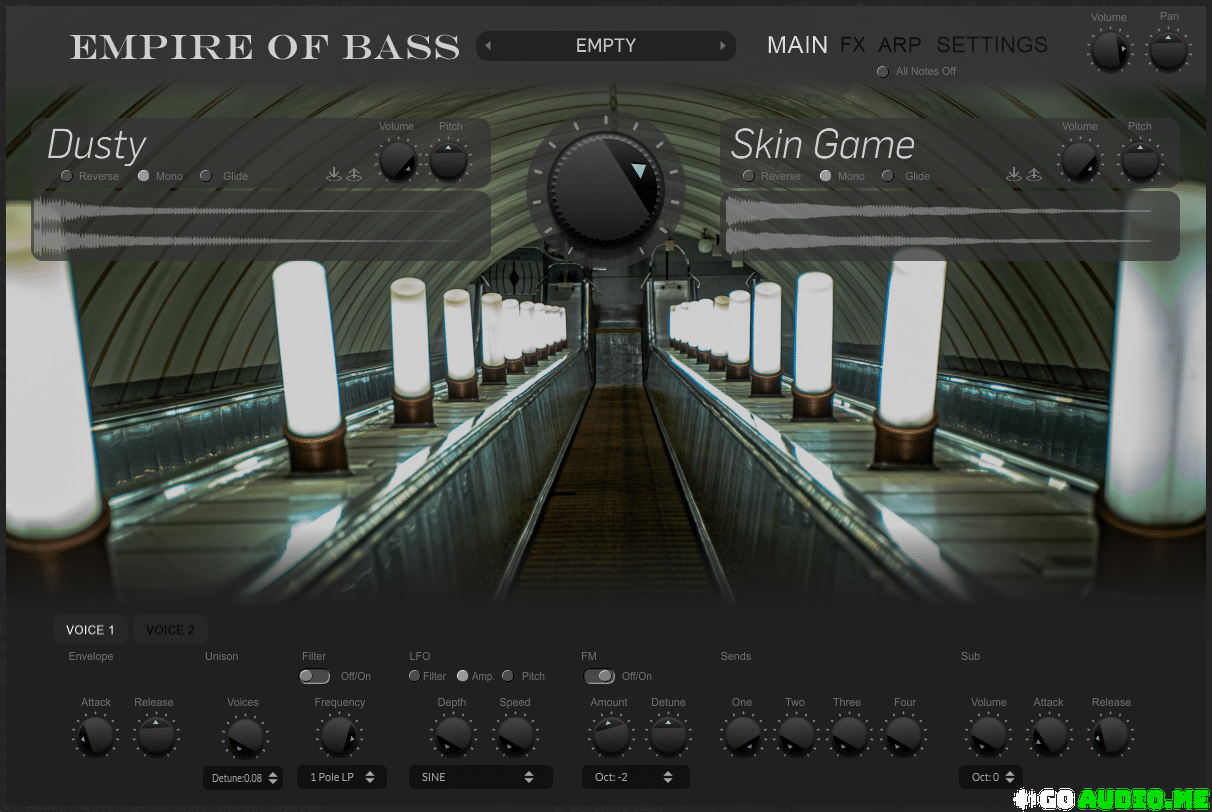Select LFO target Amp.
This screenshot has width=1212, height=812.
462,676
